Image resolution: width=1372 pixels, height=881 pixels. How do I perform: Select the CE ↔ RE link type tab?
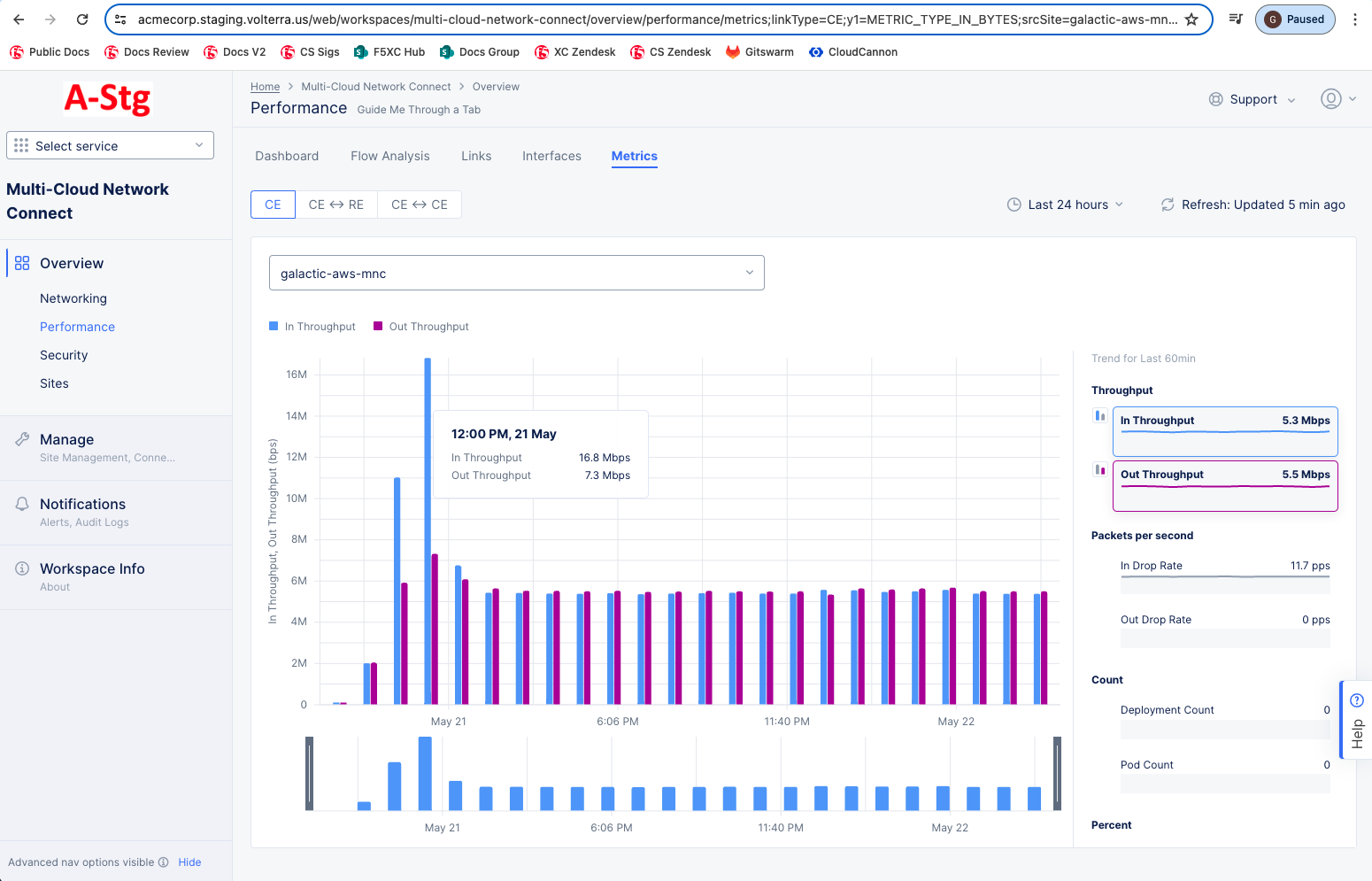[336, 204]
